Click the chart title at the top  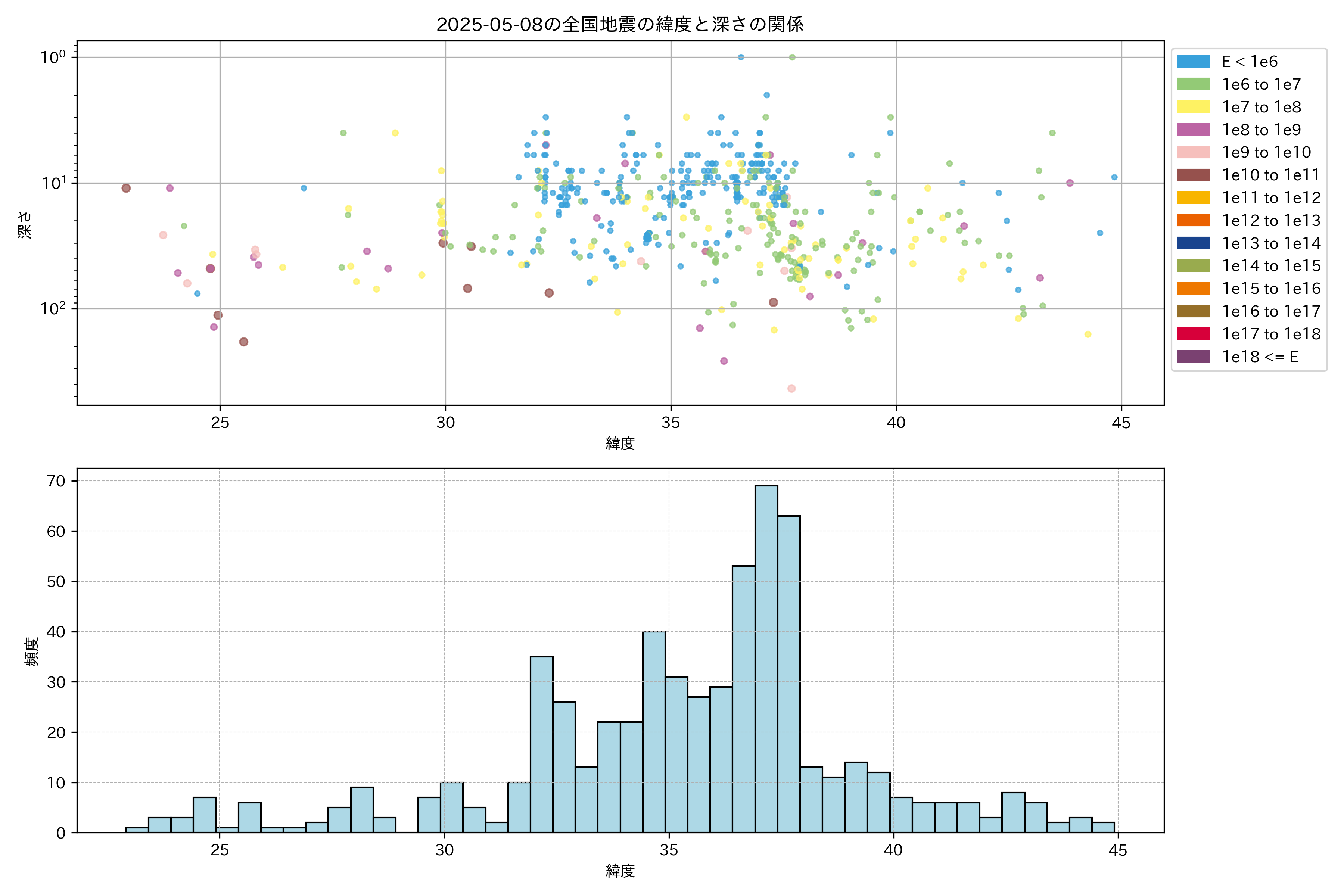(620, 24)
